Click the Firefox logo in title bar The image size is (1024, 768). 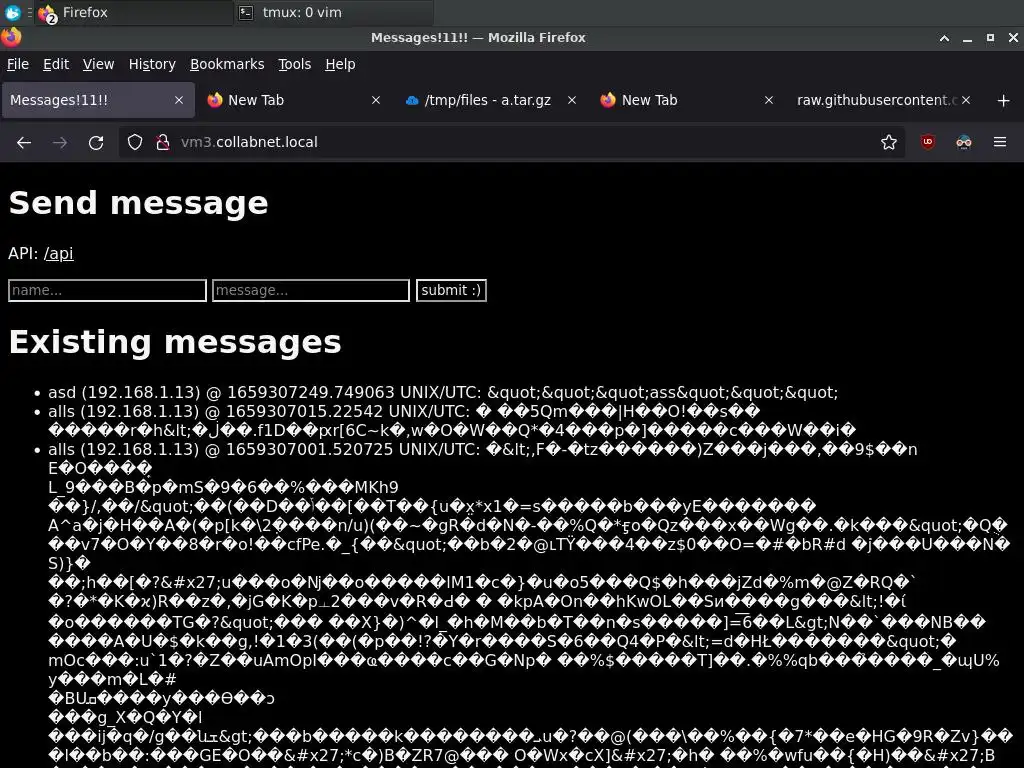pyautogui.click(x=11, y=37)
